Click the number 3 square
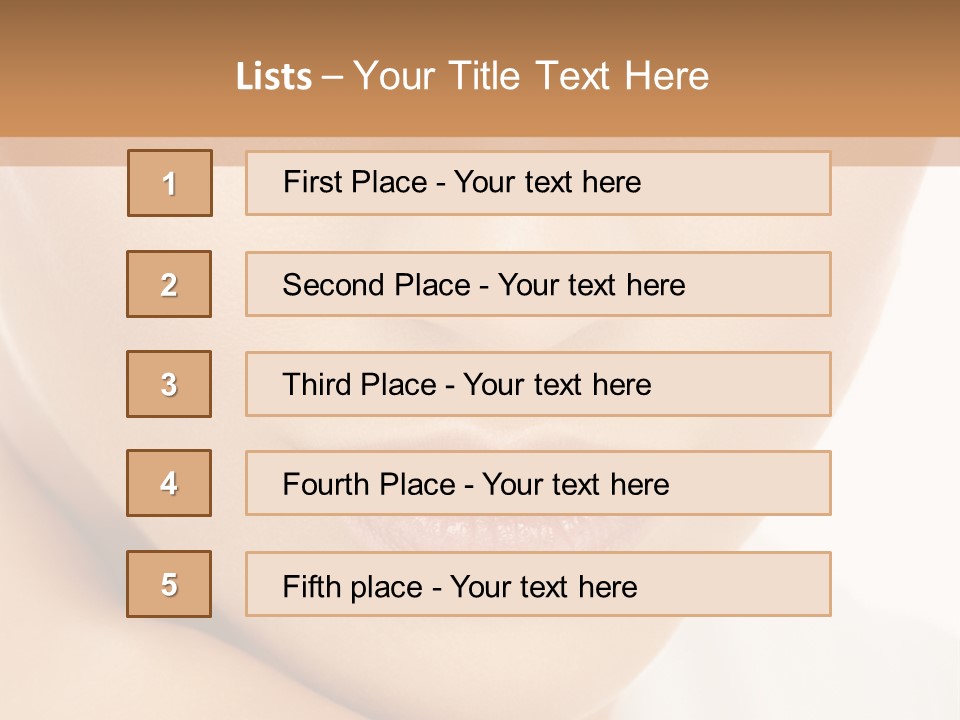Viewport: 960px width, 720px height. coord(169,384)
